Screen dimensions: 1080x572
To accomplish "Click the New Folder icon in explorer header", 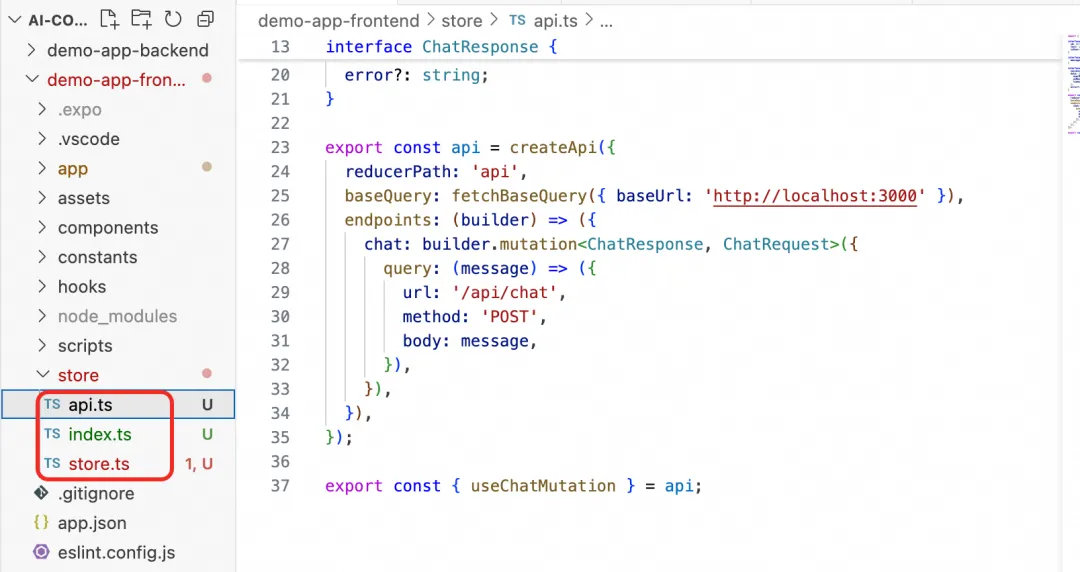I will [141, 19].
